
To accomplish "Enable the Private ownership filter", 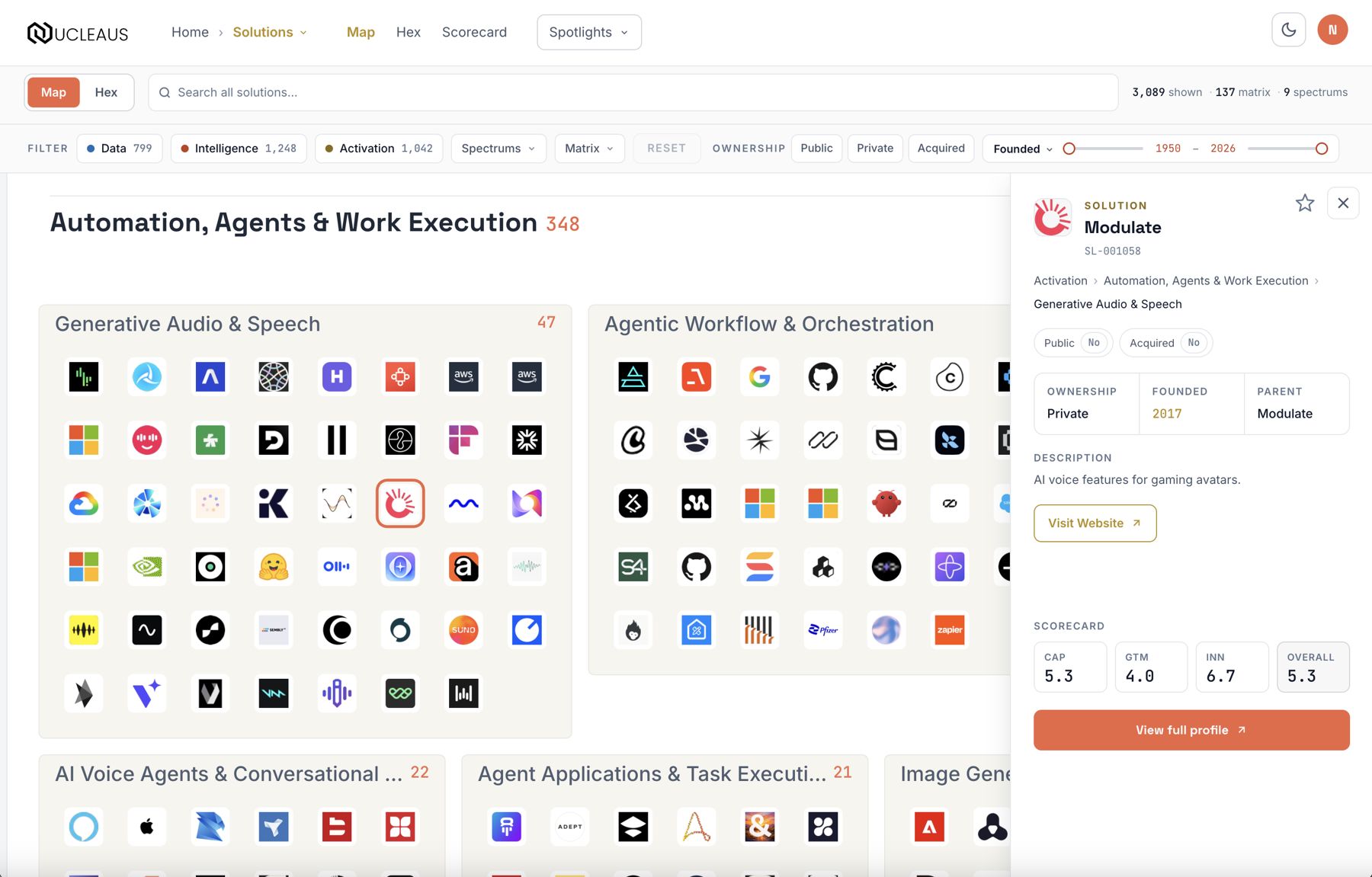I will pos(875,149).
